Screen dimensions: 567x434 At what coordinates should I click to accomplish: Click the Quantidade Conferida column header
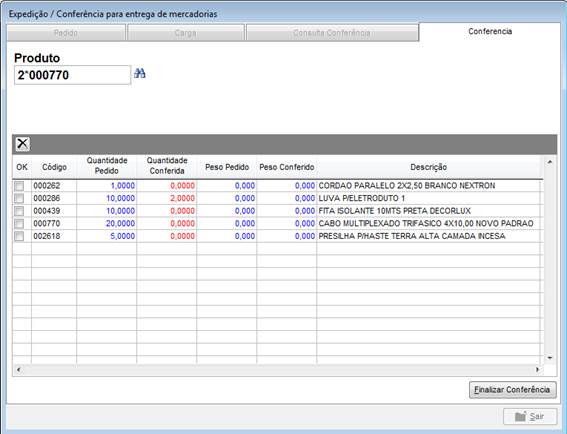[x=167, y=166]
